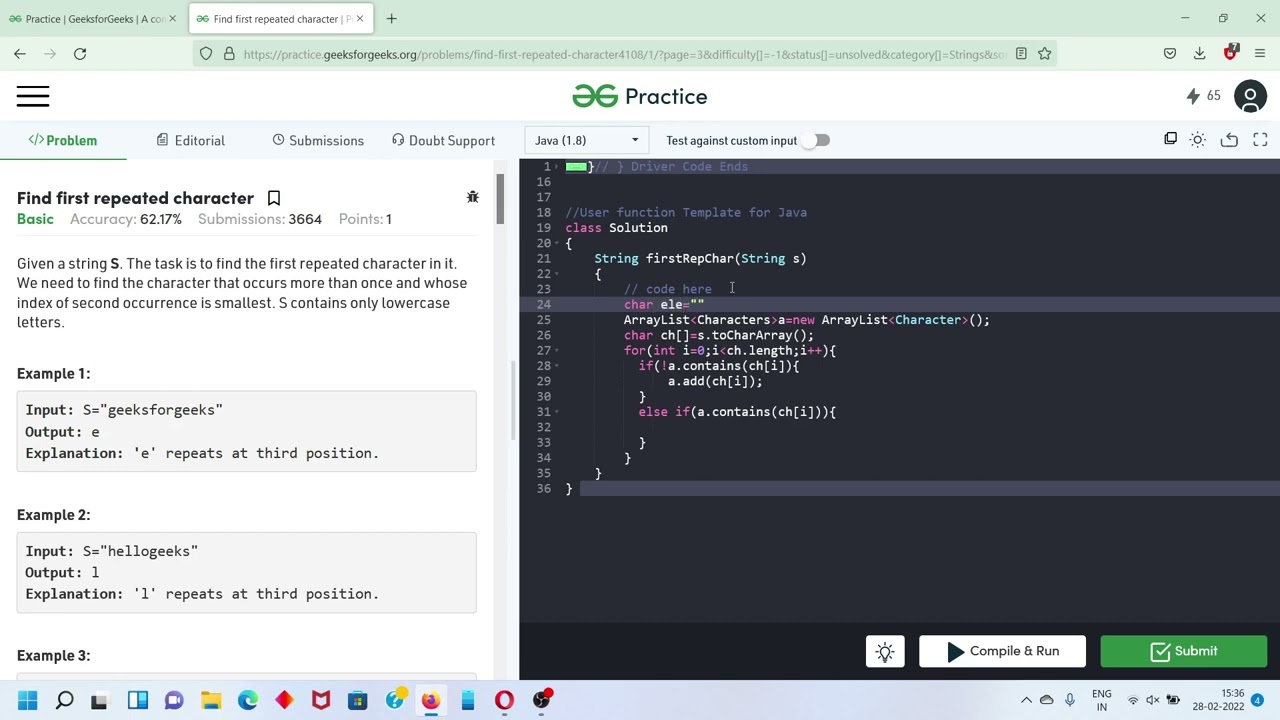
Task: Report a bug using the bug icon
Action: click(473, 197)
